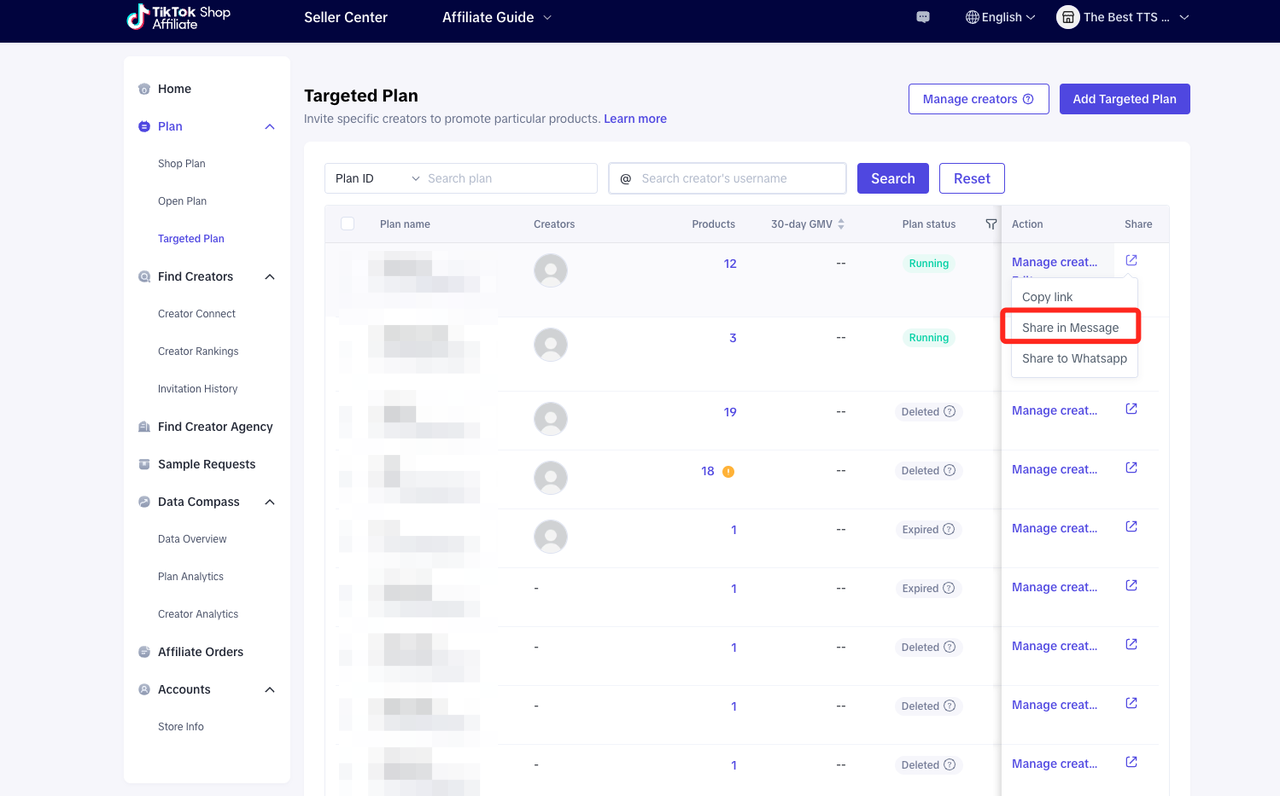Click help icon beside first Expired status
This screenshot has height=796, width=1280.
[949, 529]
